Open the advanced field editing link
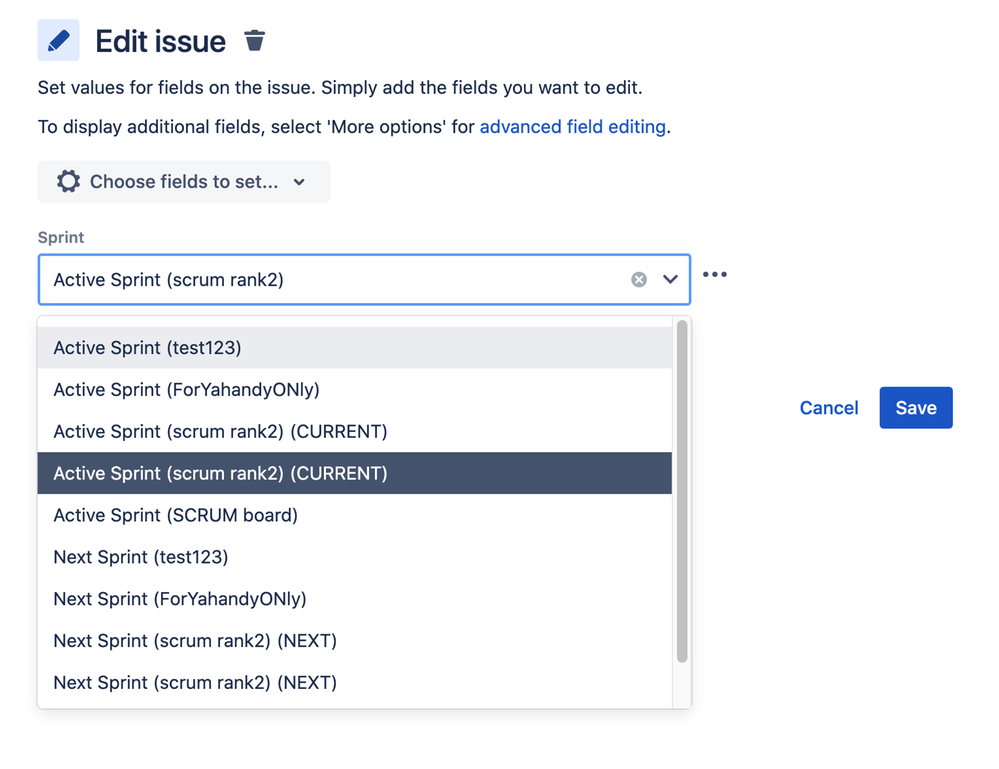Viewport: 999px width, 769px height. (572, 127)
